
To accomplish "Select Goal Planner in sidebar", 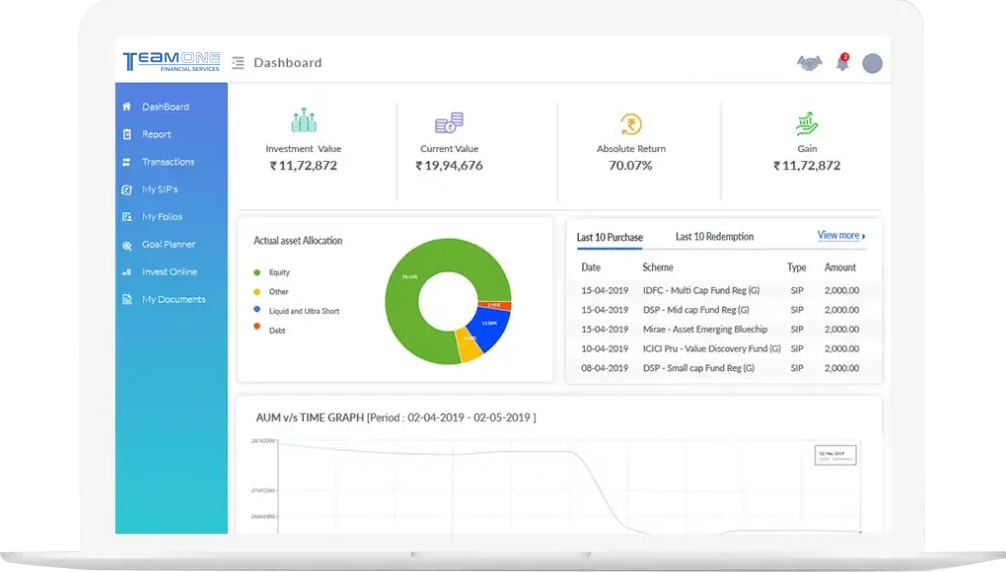I will click(168, 244).
